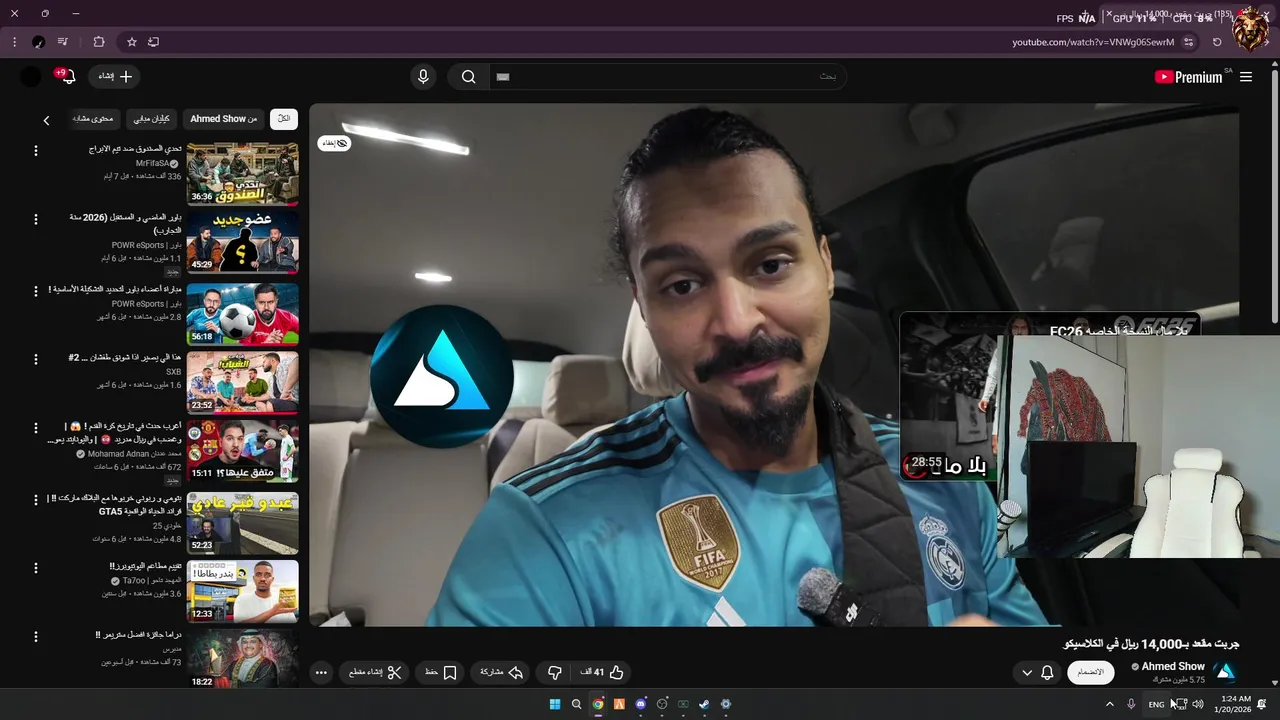The width and height of the screenshot is (1280, 720).
Task: Select the 'من Ahmed Show' filter chip
Action: pyautogui.click(x=224, y=119)
